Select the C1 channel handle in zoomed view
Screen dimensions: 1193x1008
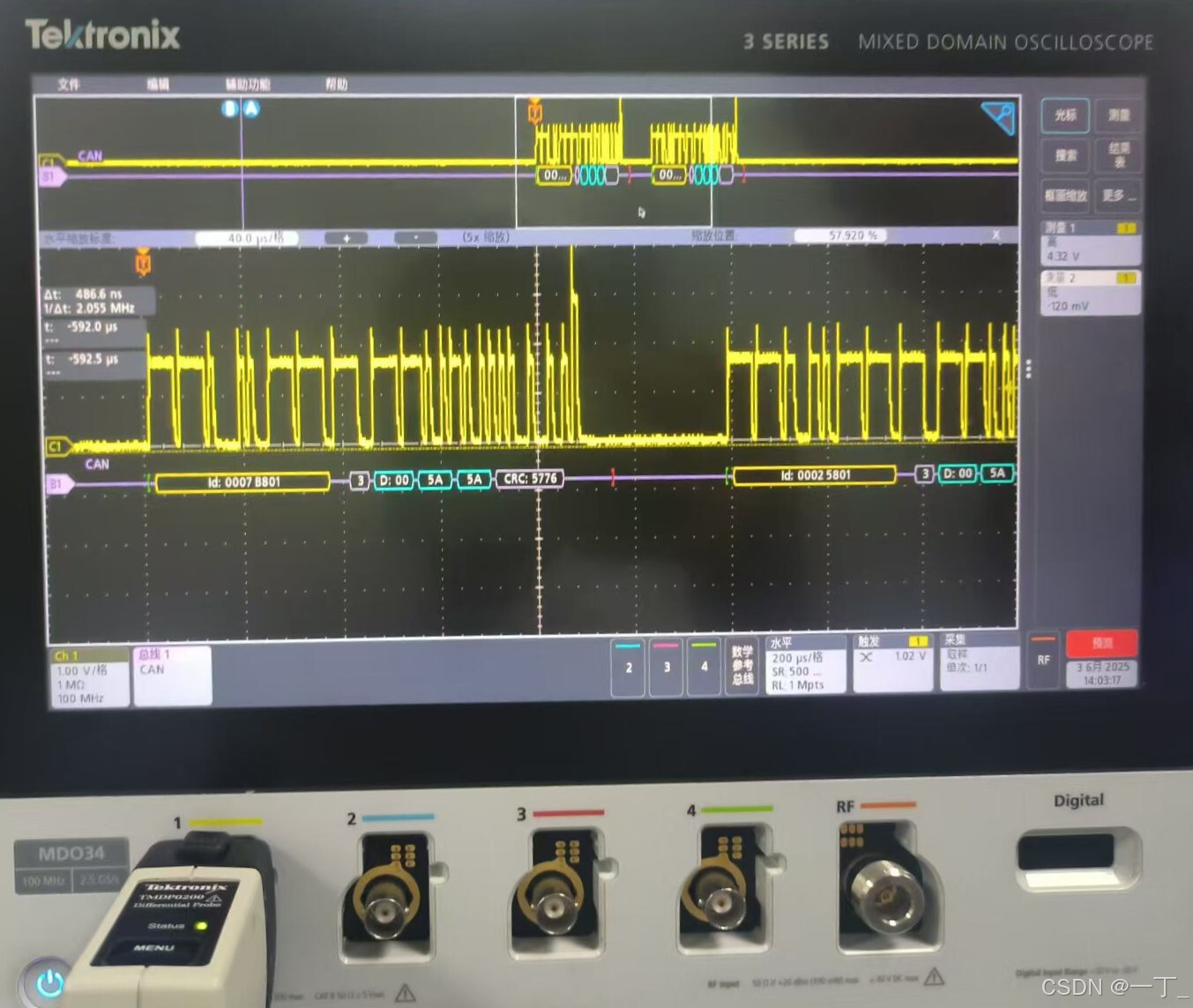57,446
